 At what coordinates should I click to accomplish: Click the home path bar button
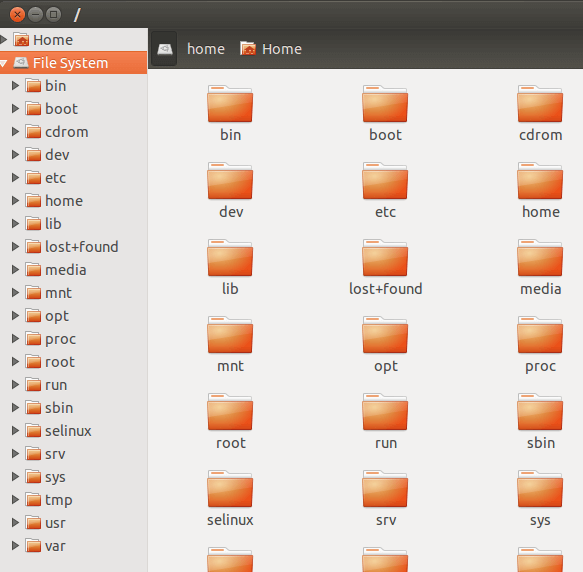pos(206,49)
